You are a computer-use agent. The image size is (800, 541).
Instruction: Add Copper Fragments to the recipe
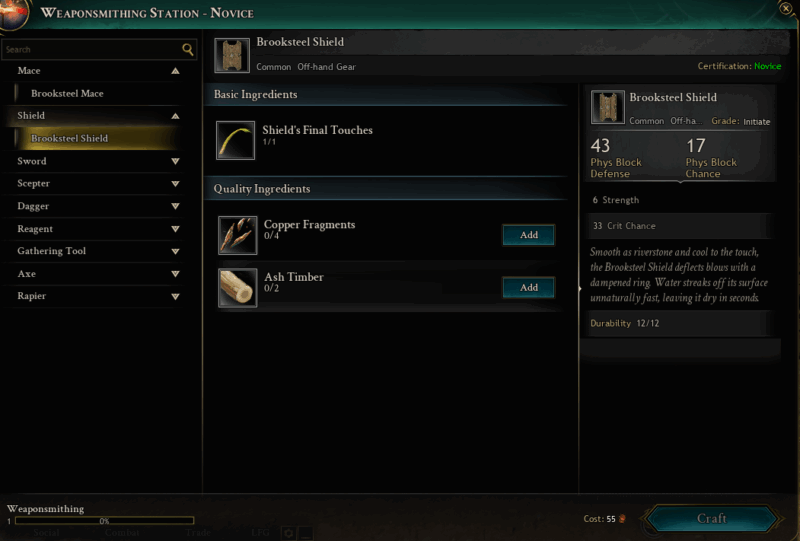529,235
